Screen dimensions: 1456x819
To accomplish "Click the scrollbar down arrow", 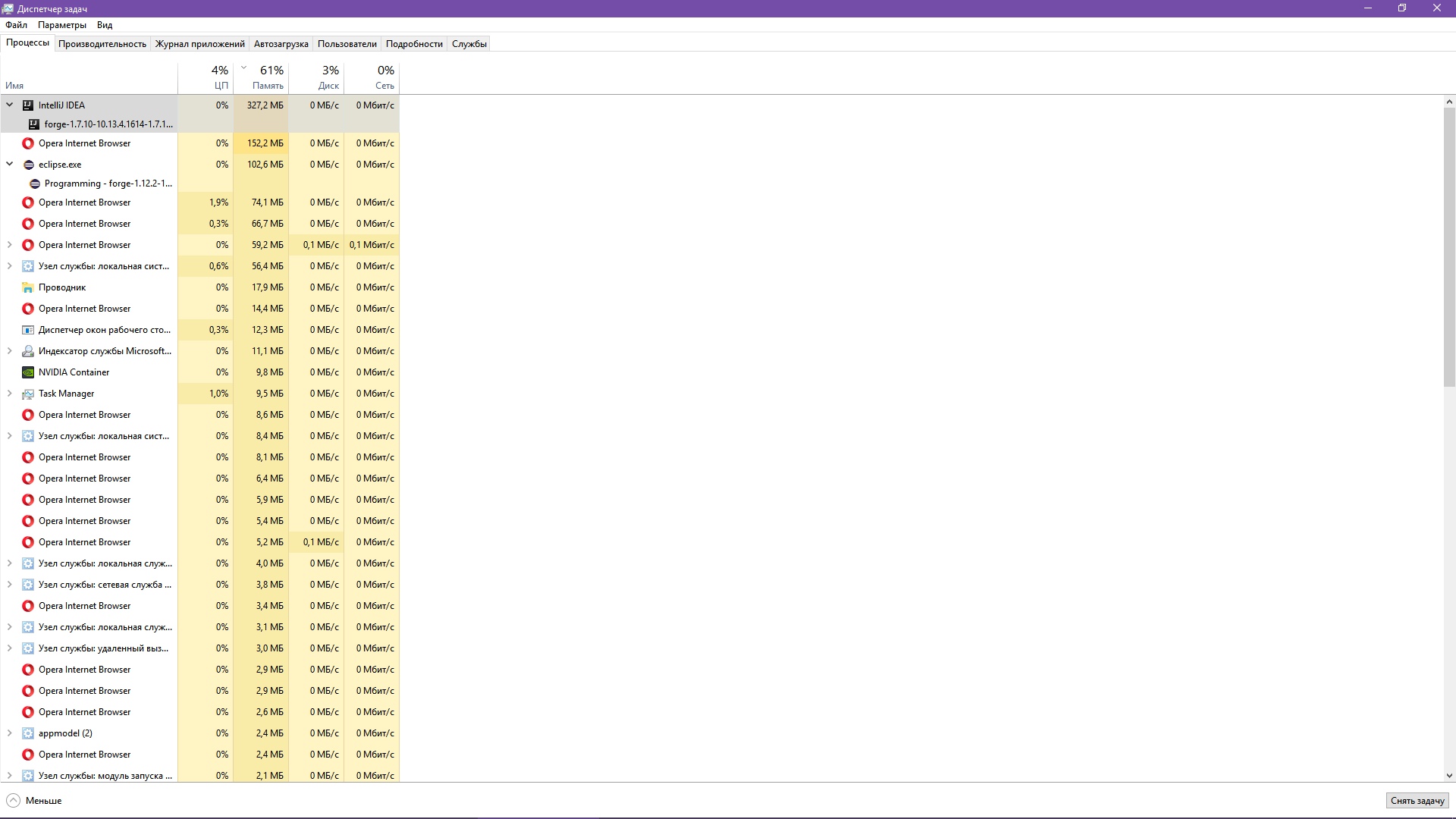I will tap(1449, 776).
